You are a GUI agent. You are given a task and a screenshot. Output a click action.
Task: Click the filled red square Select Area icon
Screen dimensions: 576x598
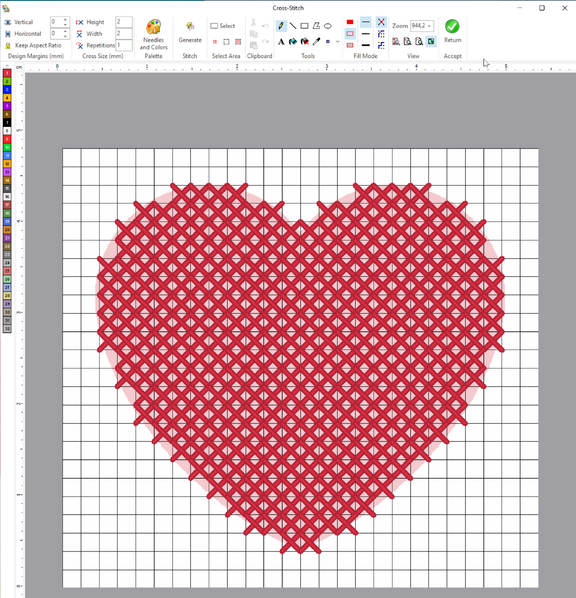click(238, 42)
